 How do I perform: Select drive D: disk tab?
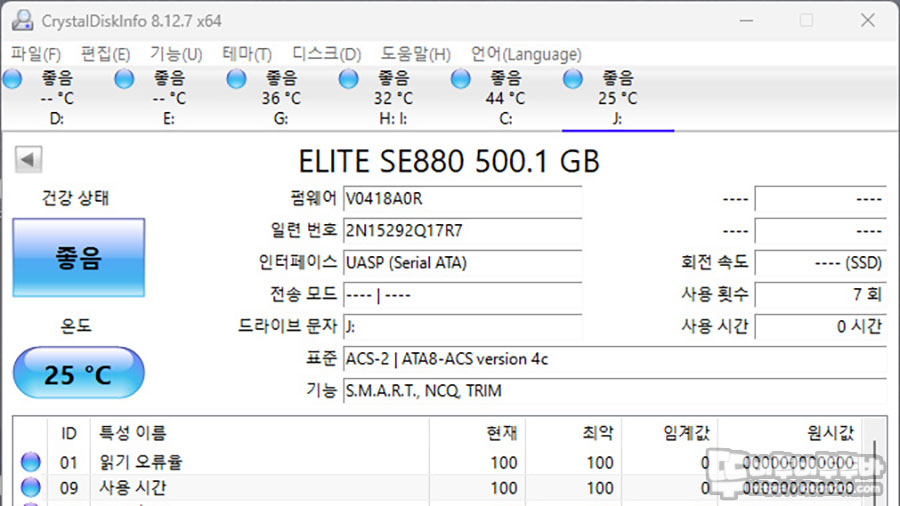(x=56, y=98)
